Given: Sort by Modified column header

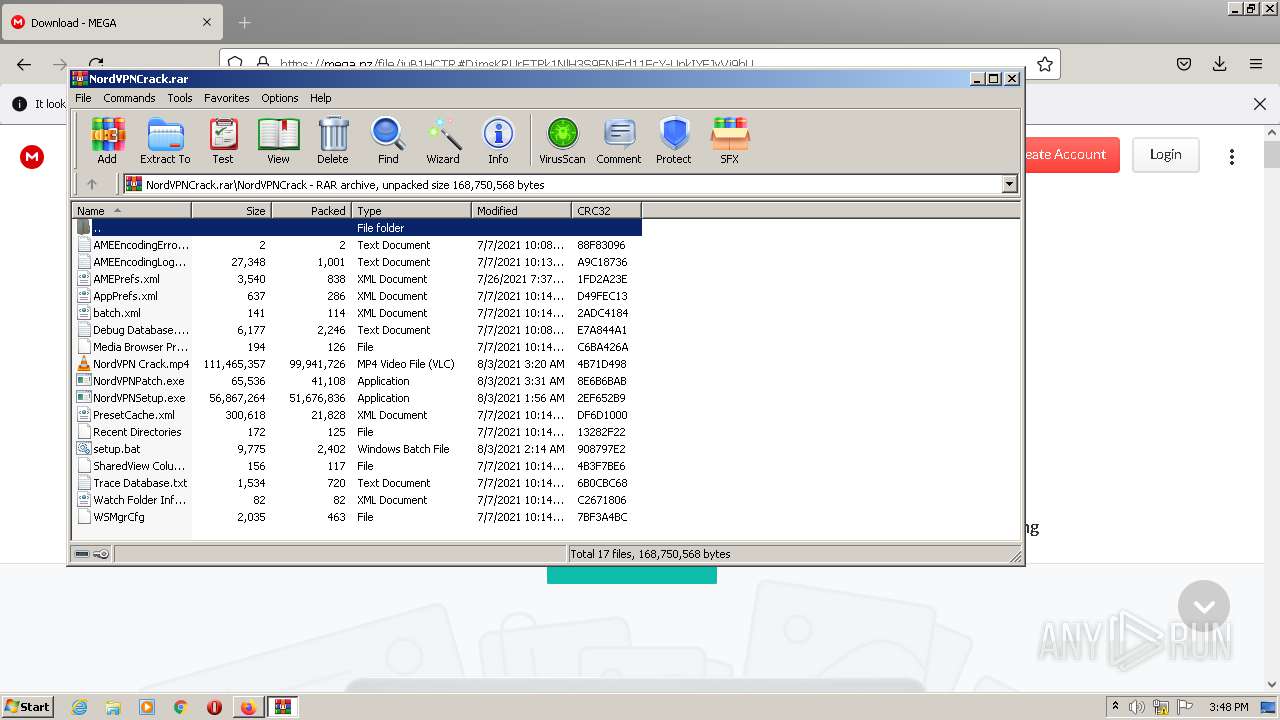Looking at the screenshot, I should coord(521,211).
